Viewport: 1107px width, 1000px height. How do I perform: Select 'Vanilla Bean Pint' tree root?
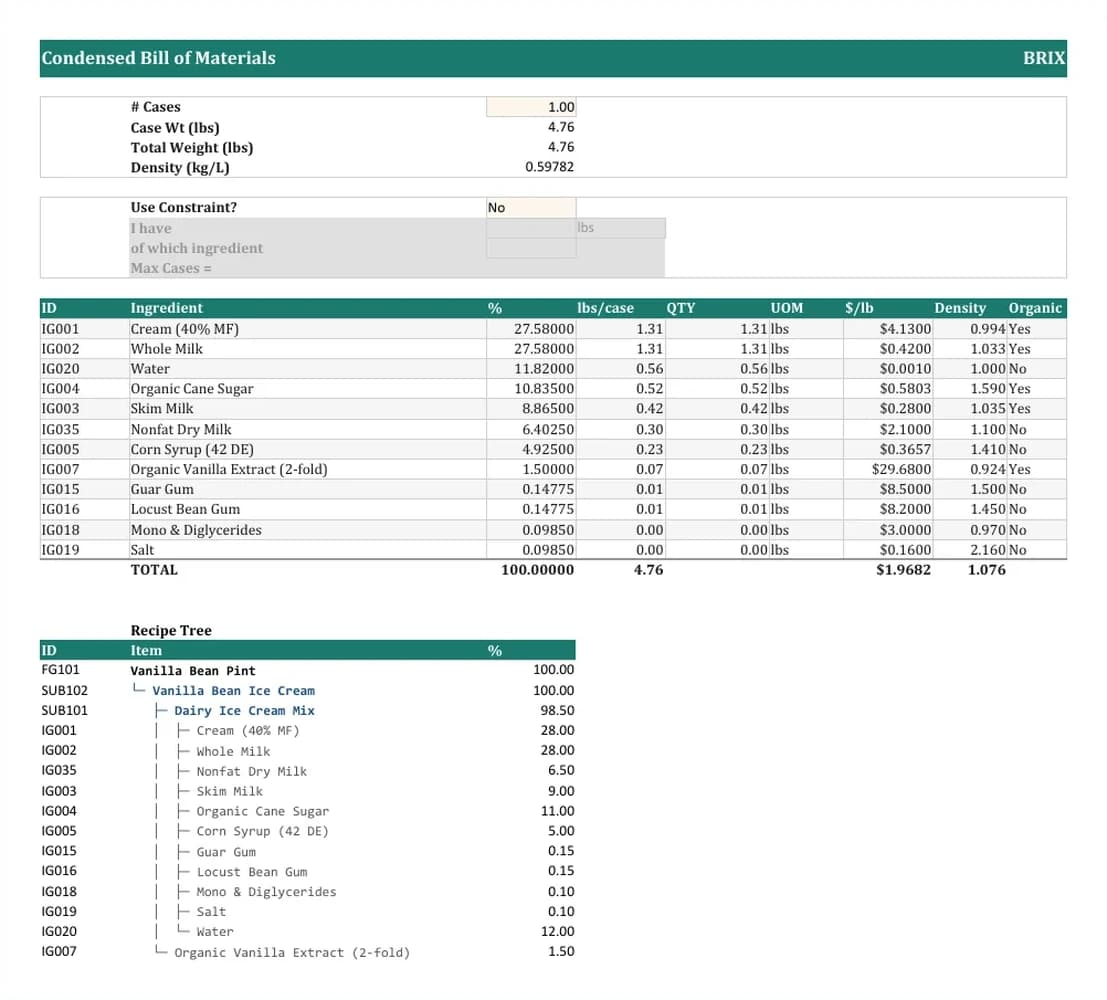point(193,670)
